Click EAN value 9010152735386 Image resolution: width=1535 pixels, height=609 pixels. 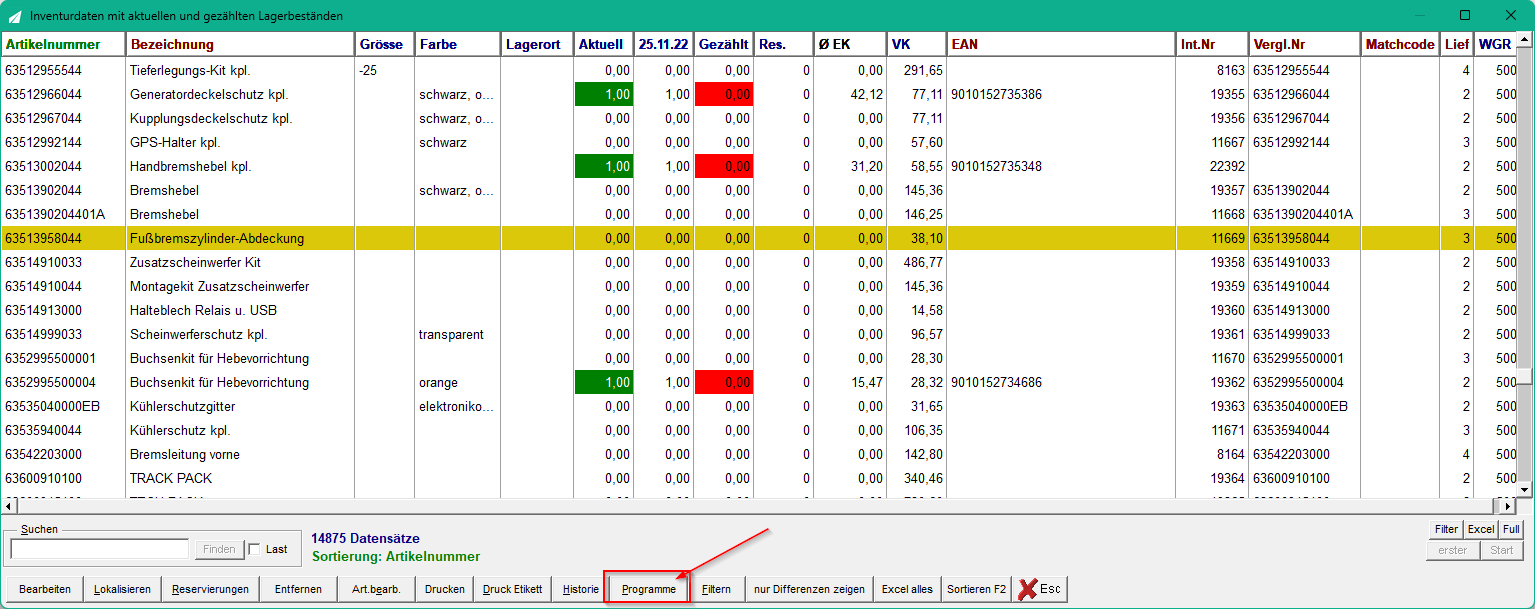(997, 94)
